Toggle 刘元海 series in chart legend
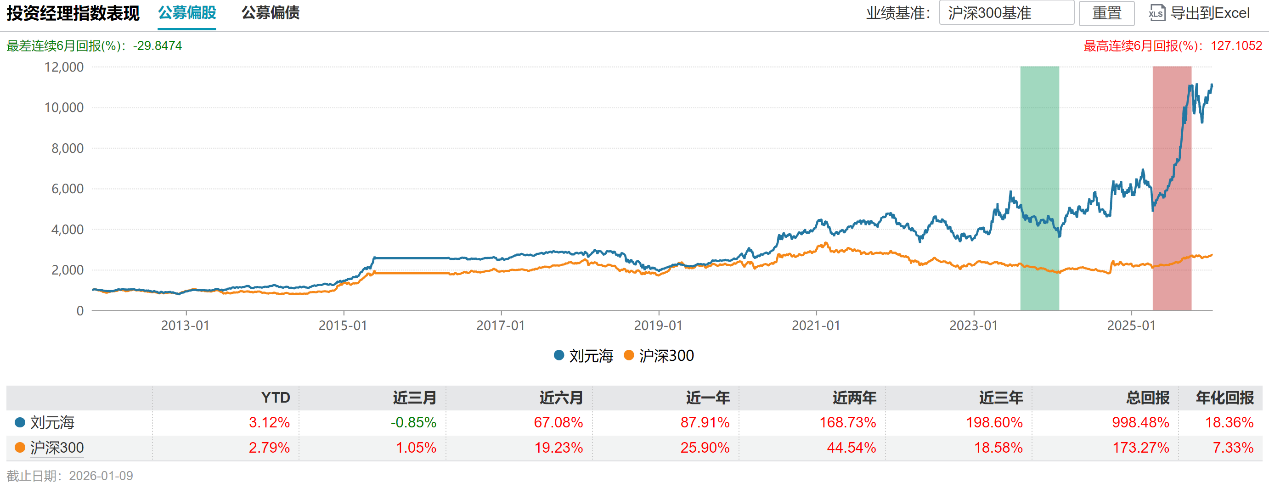The height and width of the screenshot is (488, 1269). pyautogui.click(x=582, y=355)
